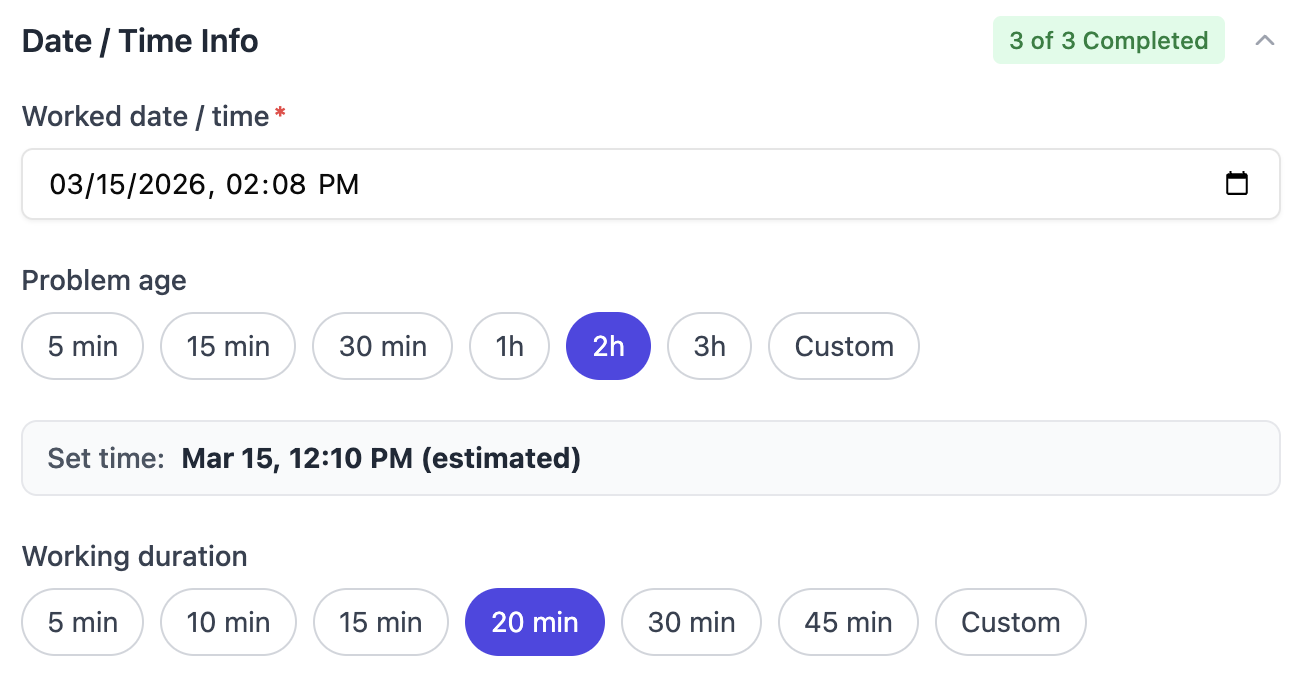The width and height of the screenshot is (1308, 676).
Task: Set problem age to 1h
Action: (x=510, y=347)
